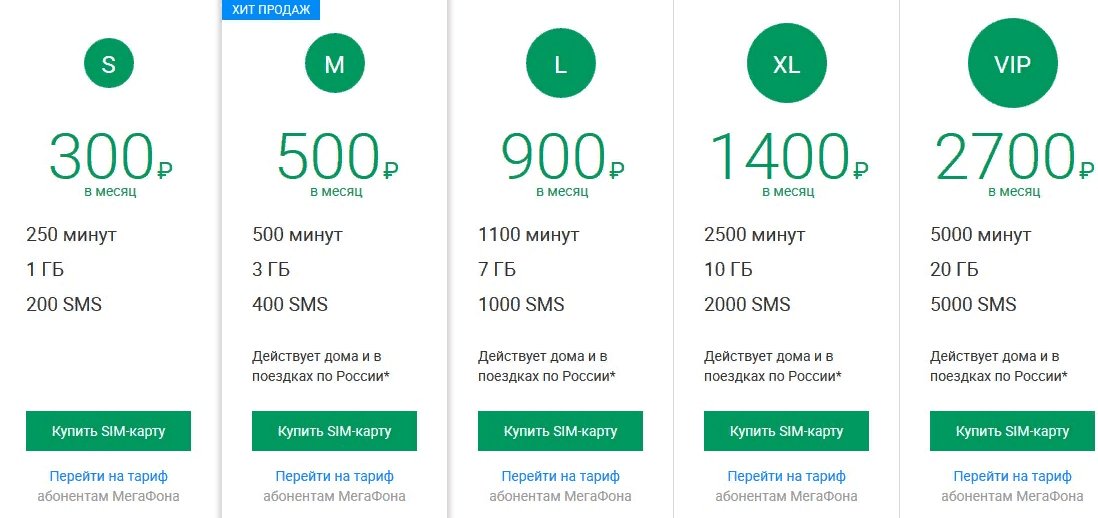Buy SIM card for 2700 ₽ plan
The height and width of the screenshot is (518, 1098).
coord(1012,431)
